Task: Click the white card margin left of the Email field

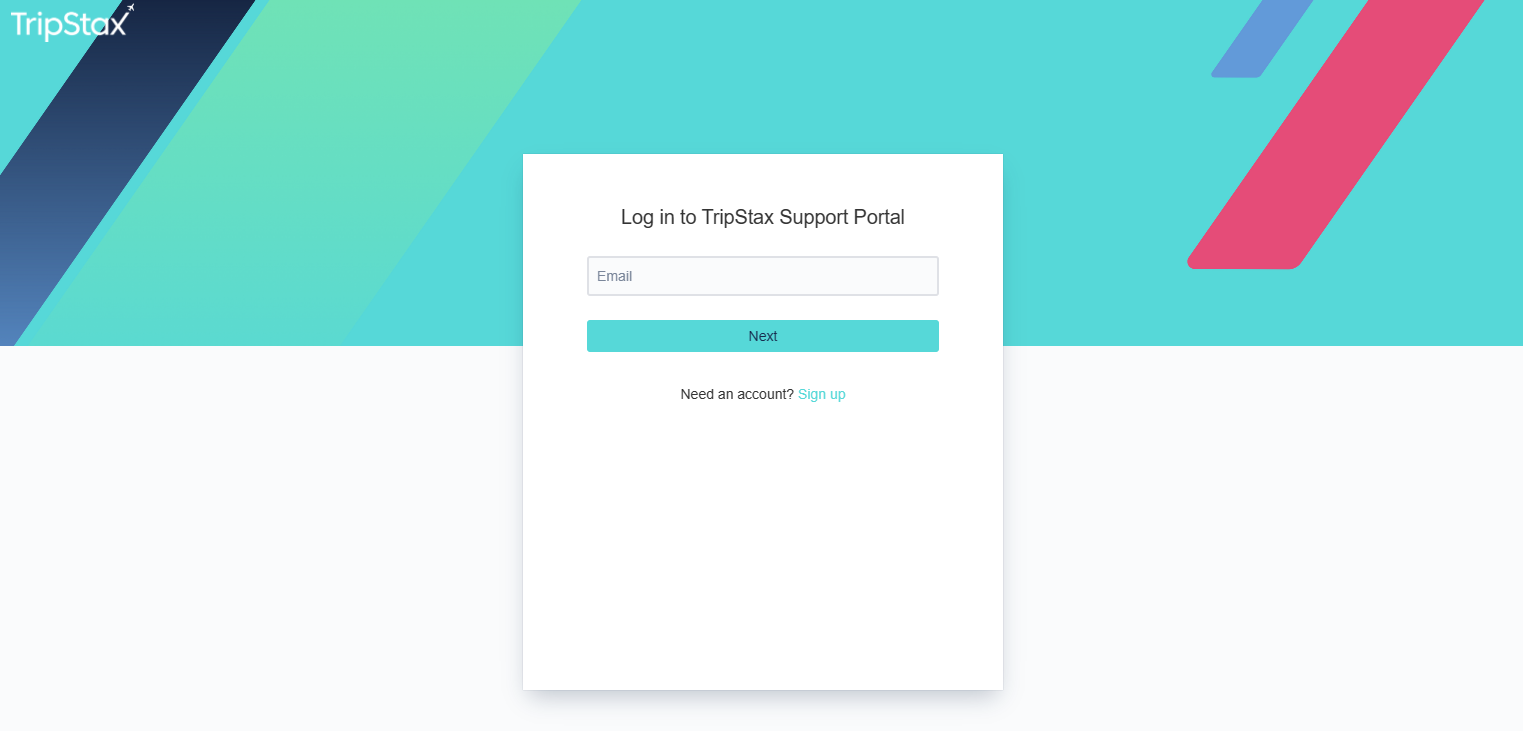Action: 555,276
